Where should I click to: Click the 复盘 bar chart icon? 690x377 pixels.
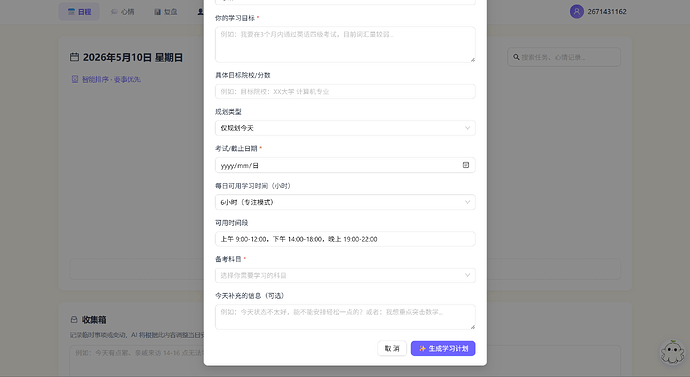158,12
